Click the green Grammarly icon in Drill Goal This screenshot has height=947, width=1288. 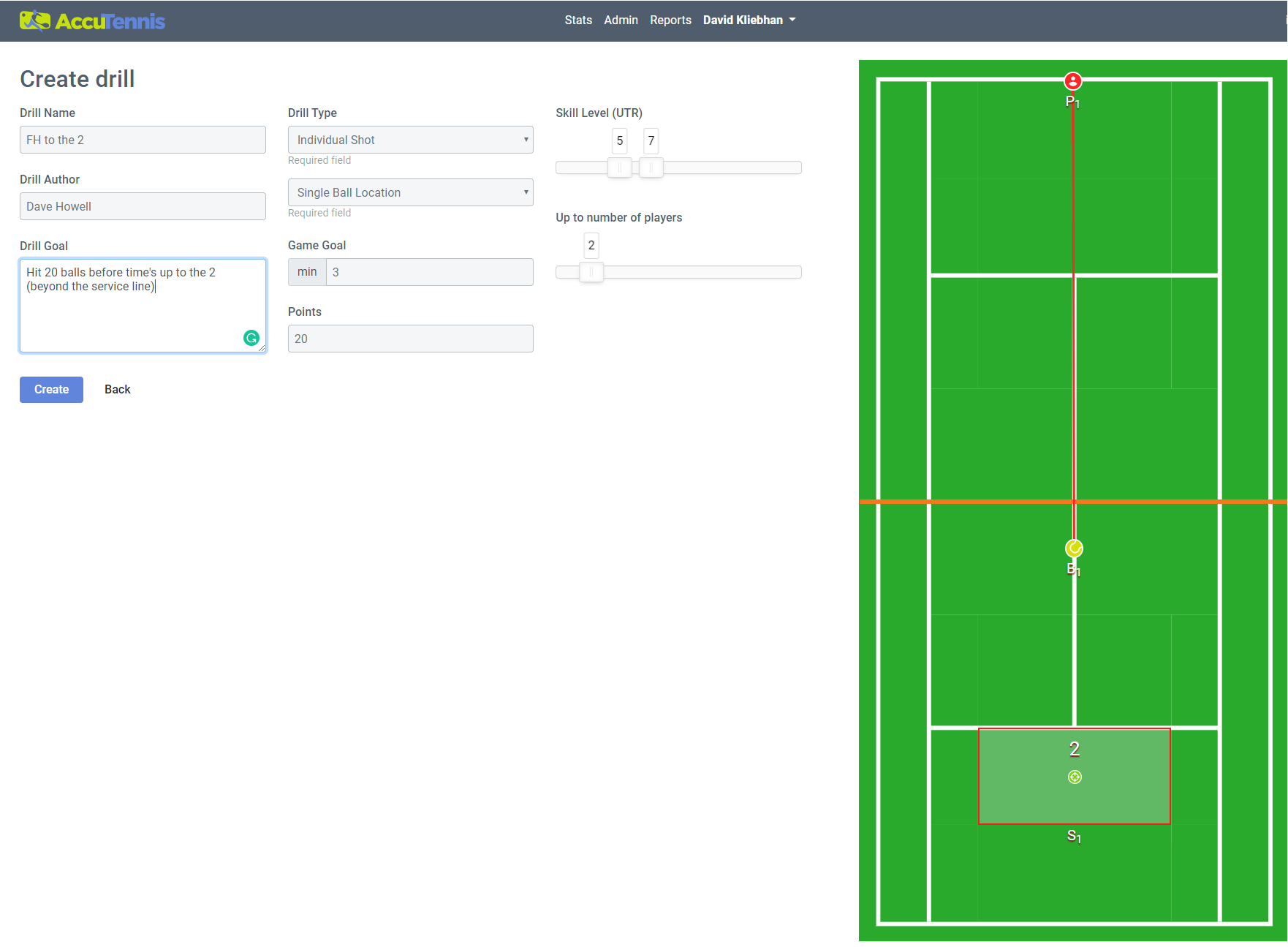coord(251,338)
